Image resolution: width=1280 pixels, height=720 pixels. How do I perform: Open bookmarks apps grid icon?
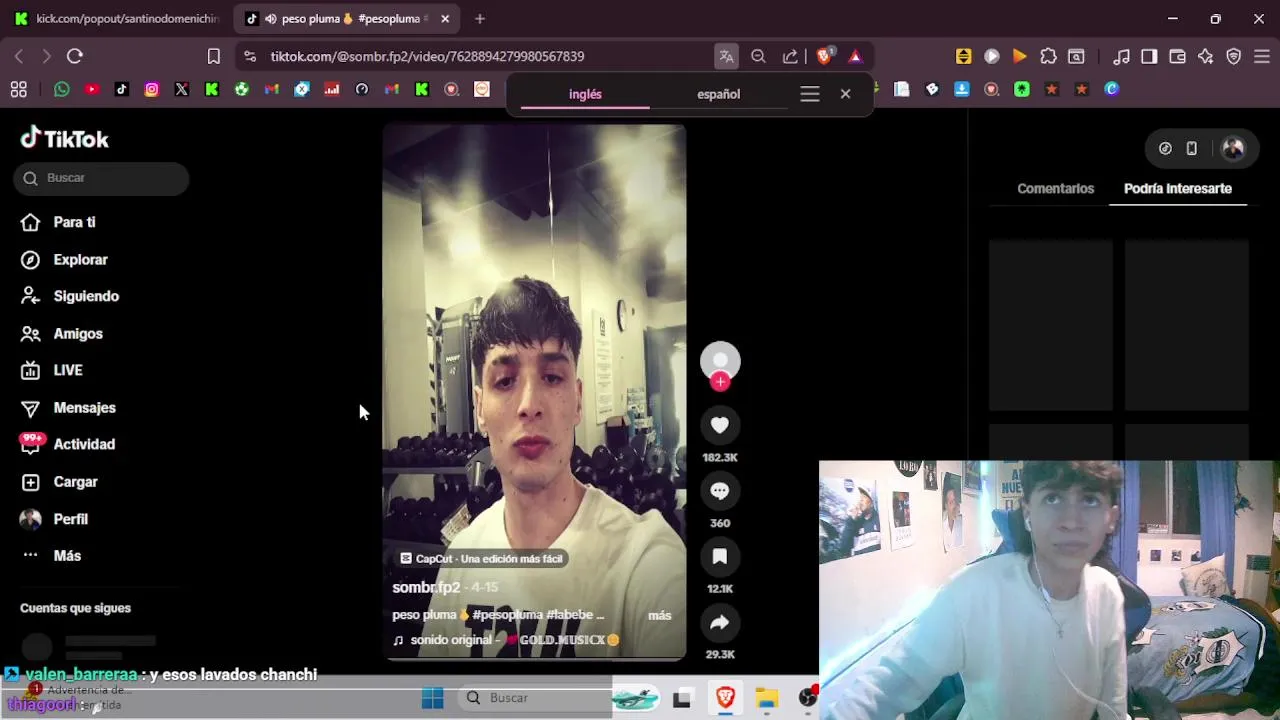[19, 89]
